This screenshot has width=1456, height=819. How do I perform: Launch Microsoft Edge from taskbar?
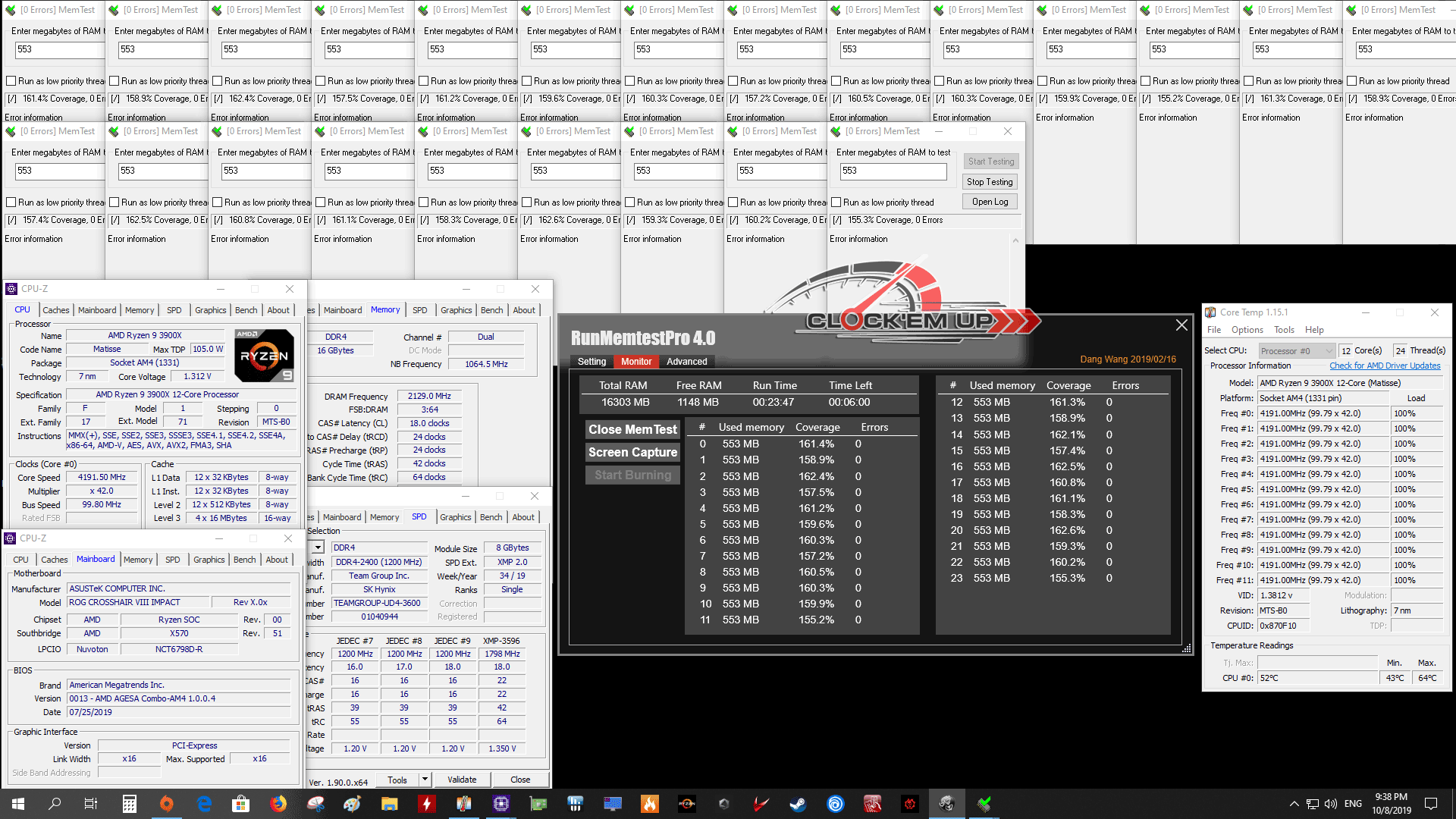204,804
